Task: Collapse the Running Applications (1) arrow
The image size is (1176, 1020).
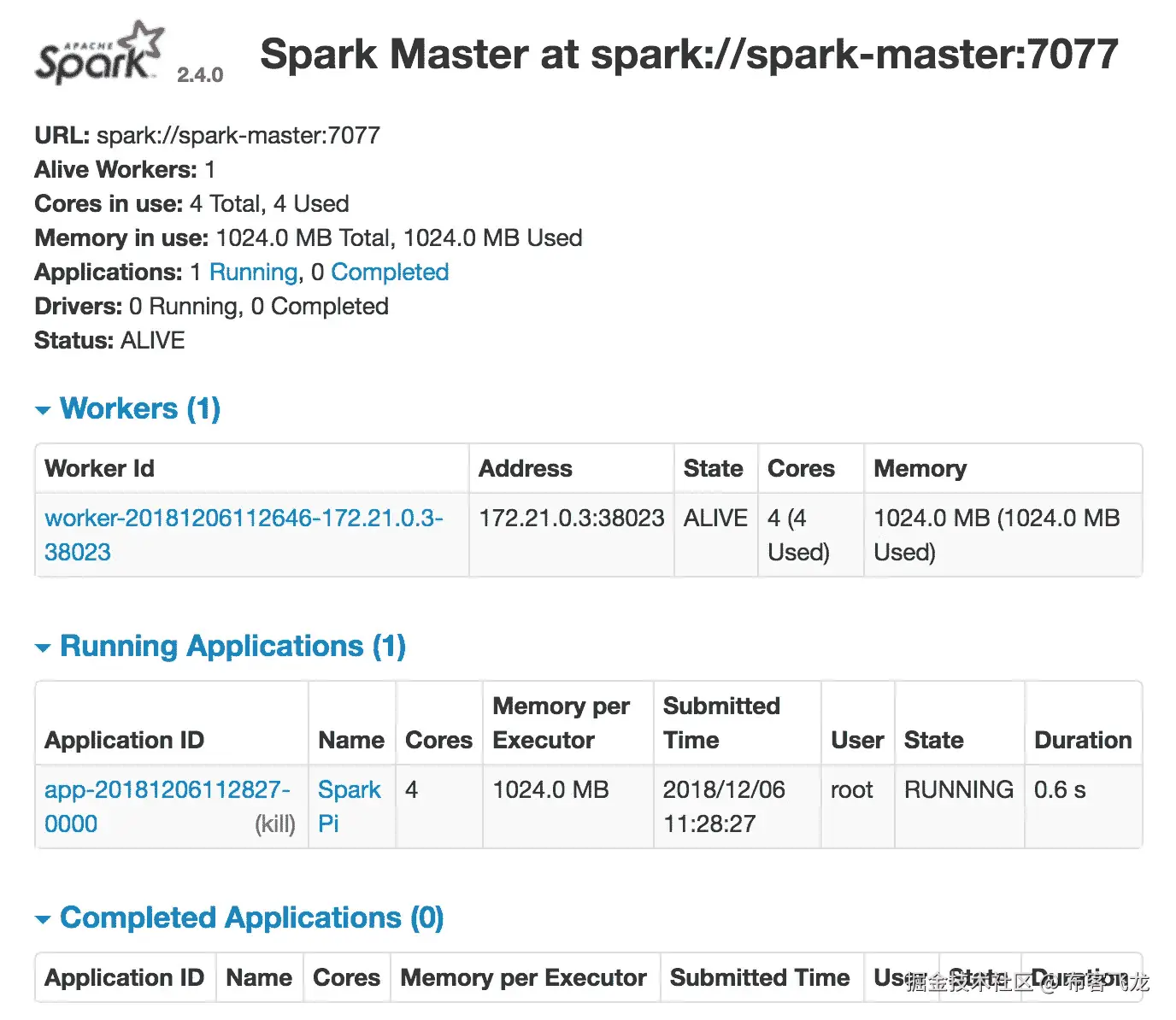Action: click(43, 648)
